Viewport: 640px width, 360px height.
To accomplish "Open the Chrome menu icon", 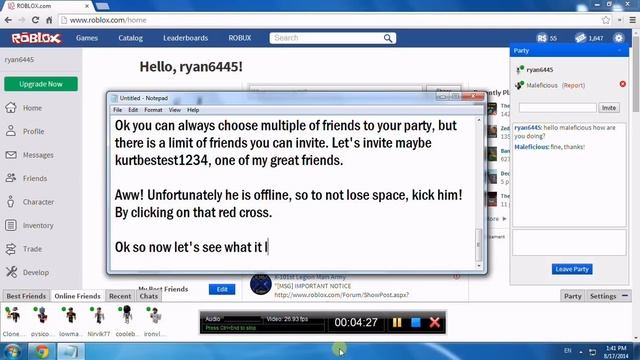I will click(x=632, y=20).
